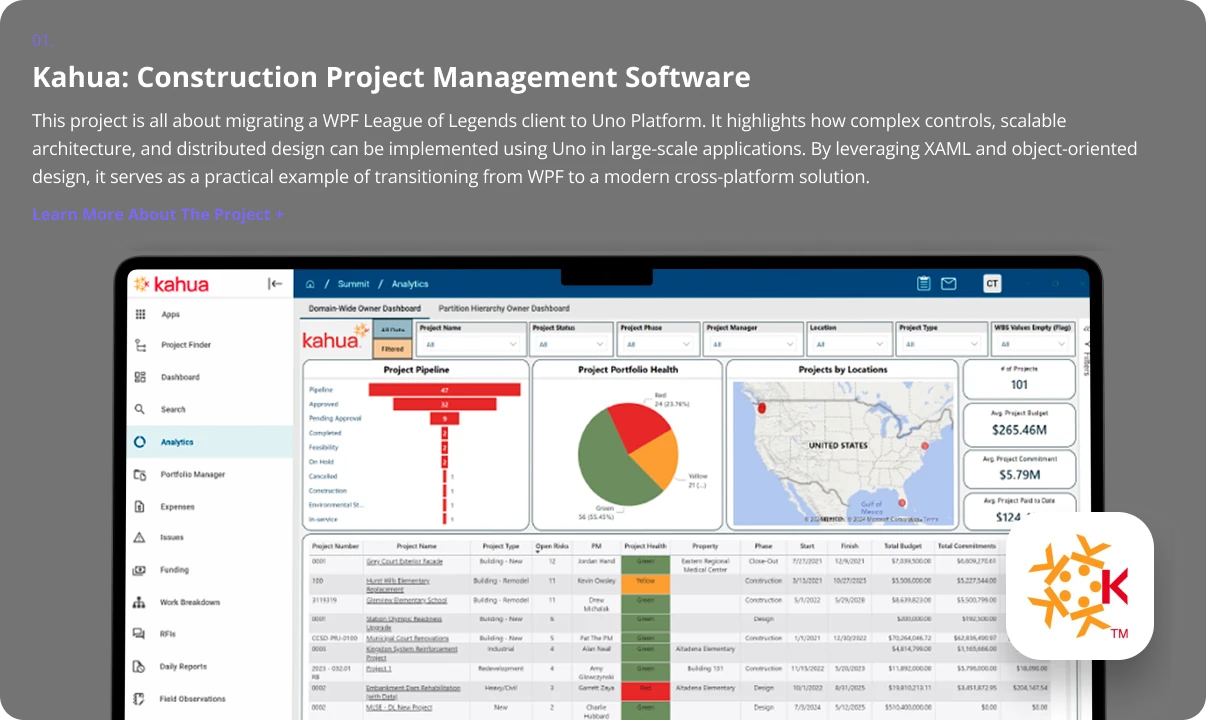Open the Project Status filter dropdown
This screenshot has height=720, width=1206.
pyautogui.click(x=572, y=344)
